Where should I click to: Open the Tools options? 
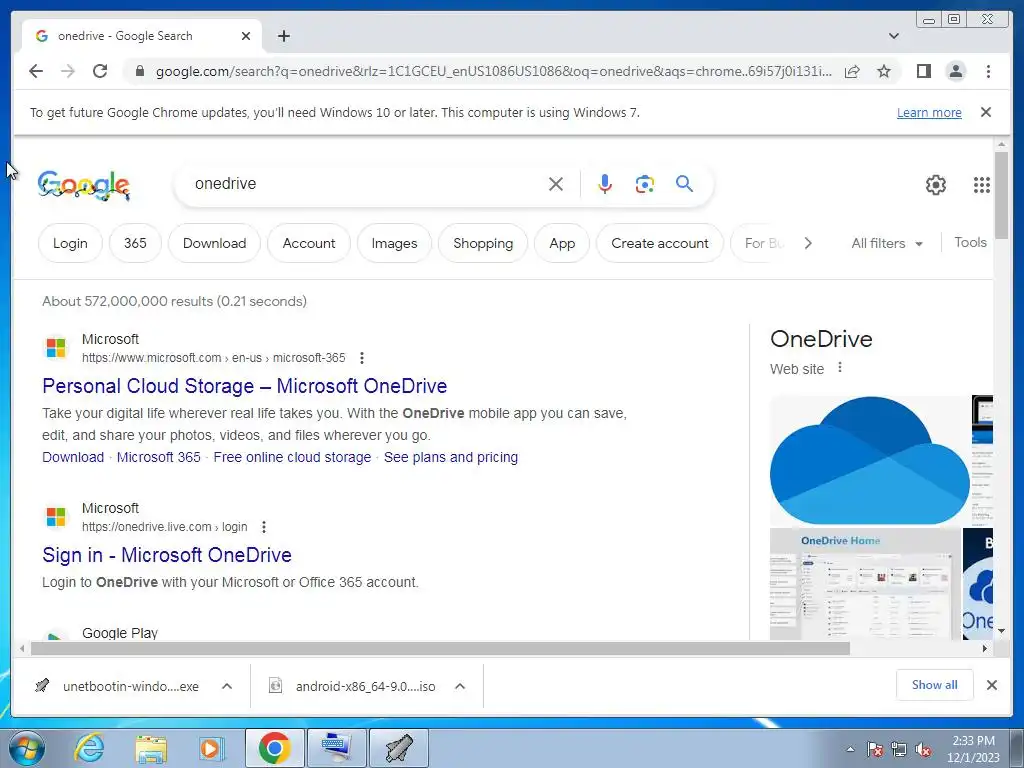tap(970, 242)
